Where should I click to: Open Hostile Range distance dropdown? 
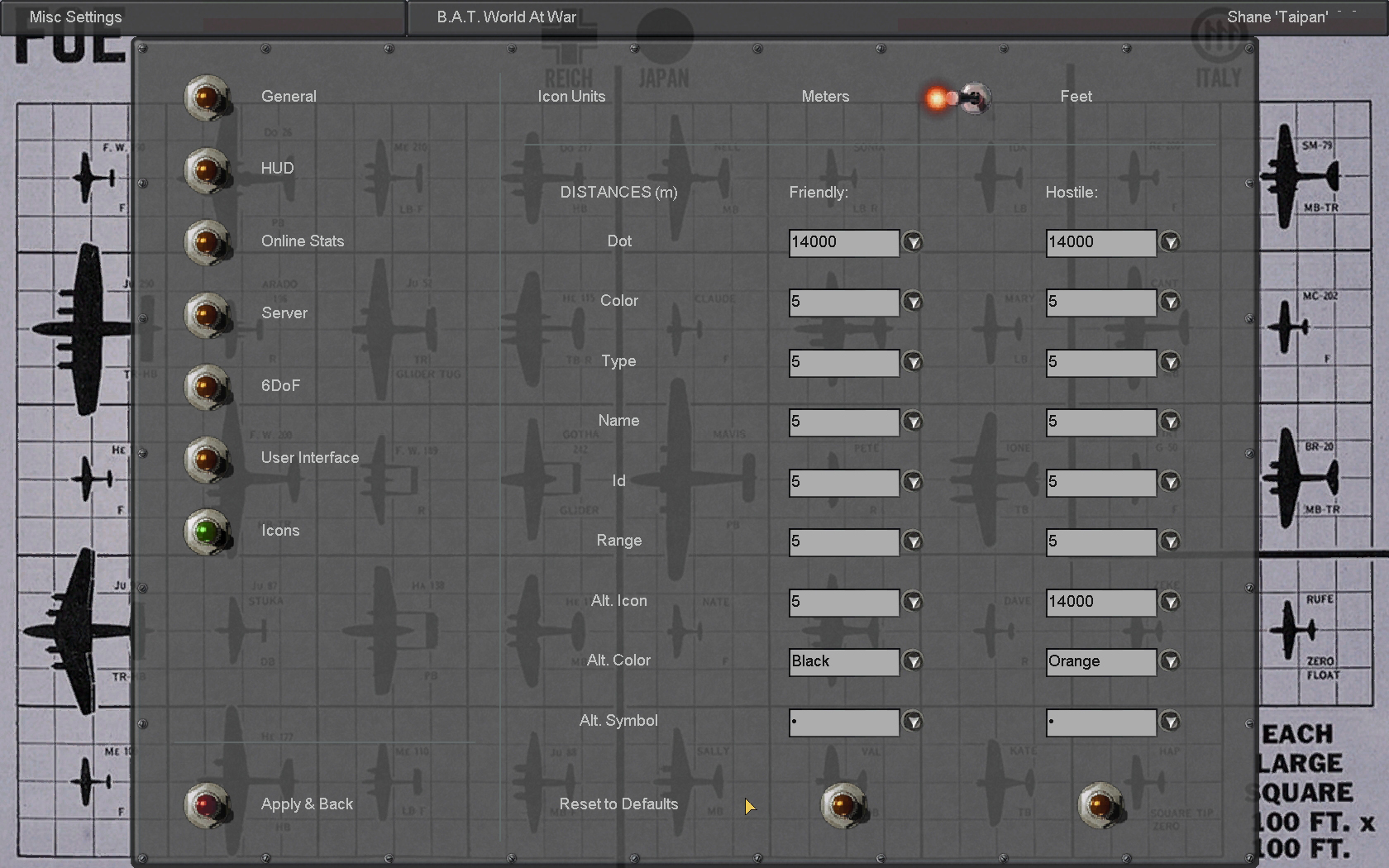coord(1170,541)
